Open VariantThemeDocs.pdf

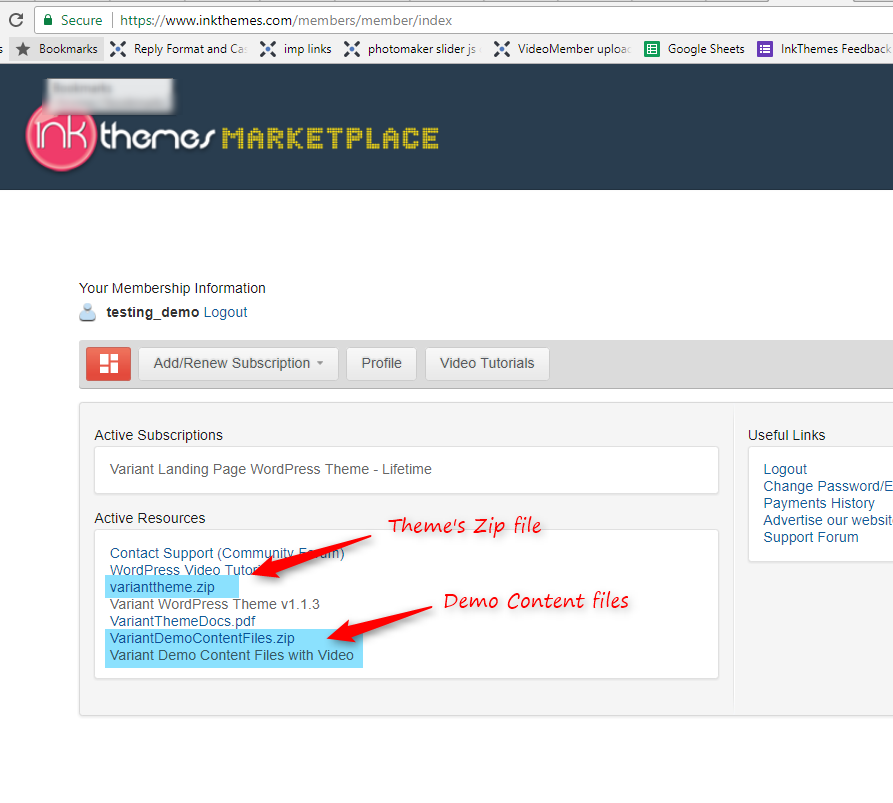pyautogui.click(x=182, y=621)
